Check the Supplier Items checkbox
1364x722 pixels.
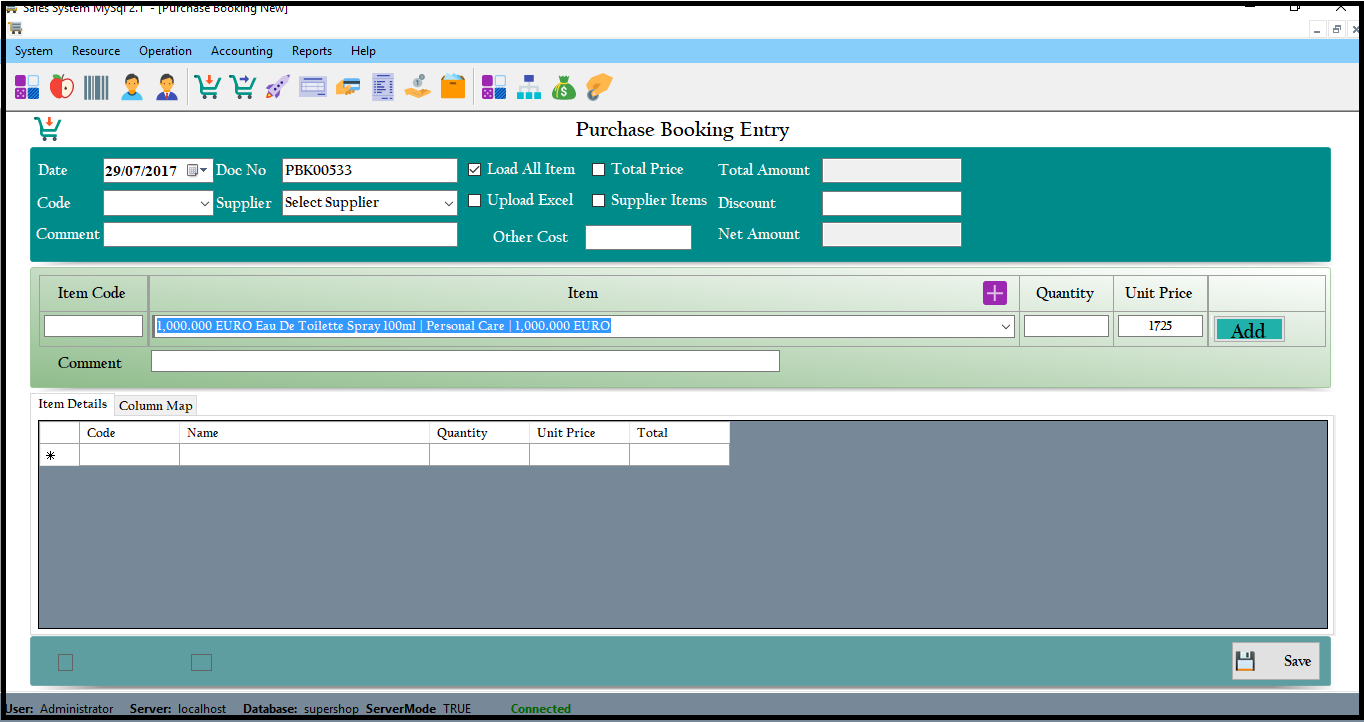click(x=599, y=201)
